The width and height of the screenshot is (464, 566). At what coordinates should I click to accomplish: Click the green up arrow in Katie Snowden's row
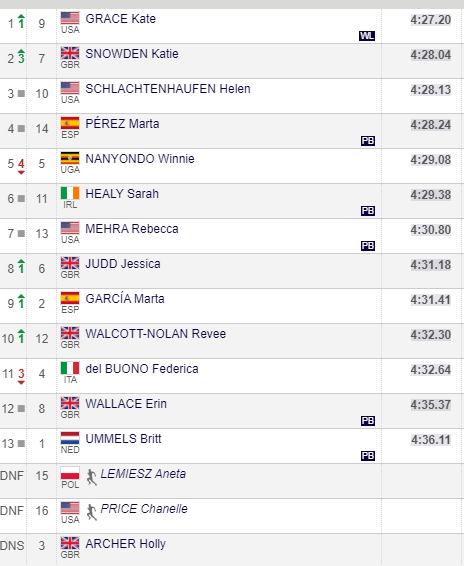click(x=21, y=57)
